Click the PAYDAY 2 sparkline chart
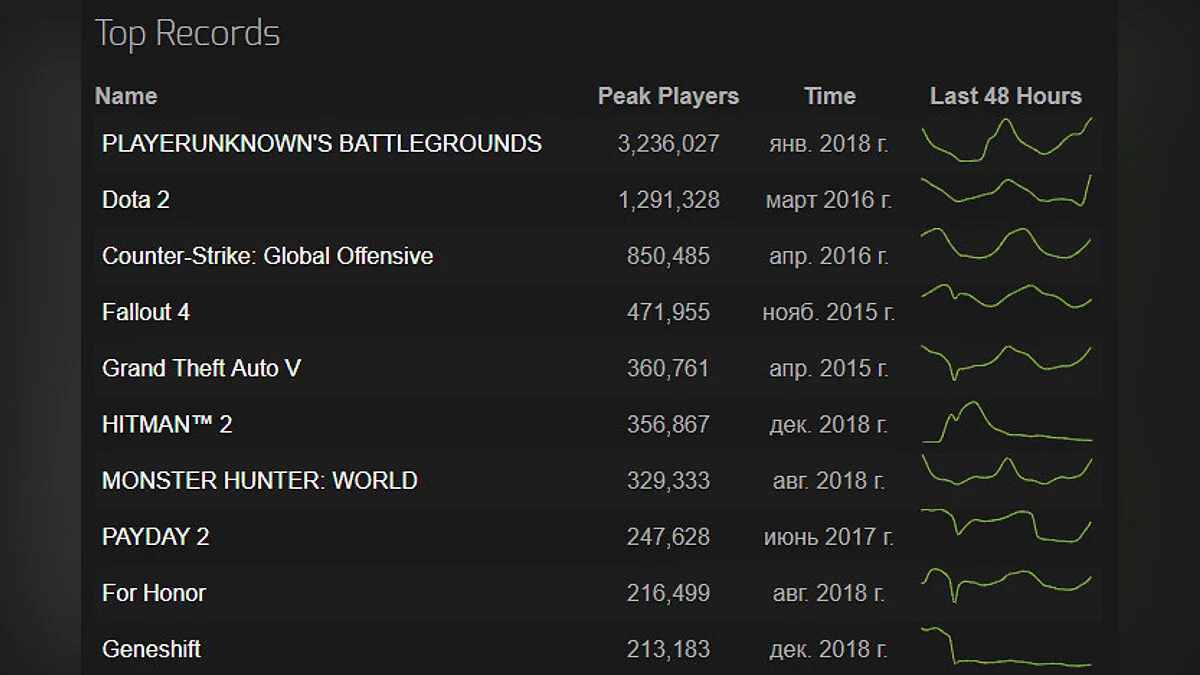The width and height of the screenshot is (1200, 675). (x=1006, y=526)
